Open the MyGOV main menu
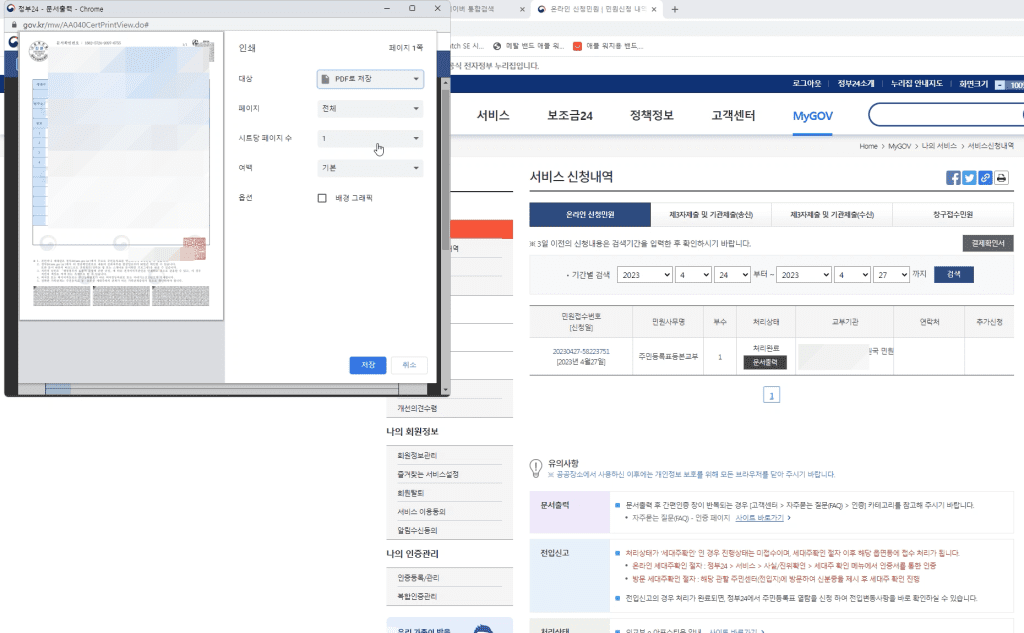The height and width of the screenshot is (633, 1024). [x=812, y=116]
